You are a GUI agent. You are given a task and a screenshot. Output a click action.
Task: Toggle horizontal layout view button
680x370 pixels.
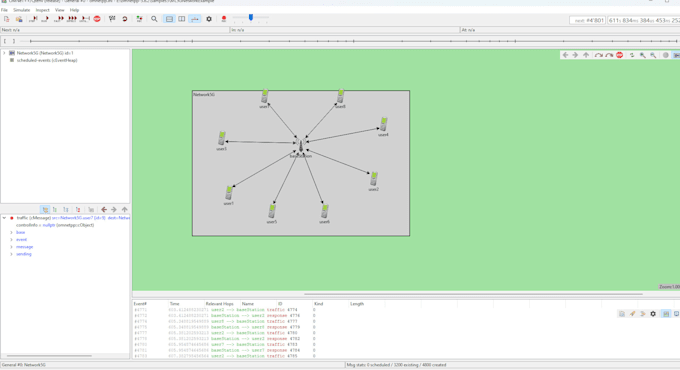pyautogui.click(x=169, y=19)
